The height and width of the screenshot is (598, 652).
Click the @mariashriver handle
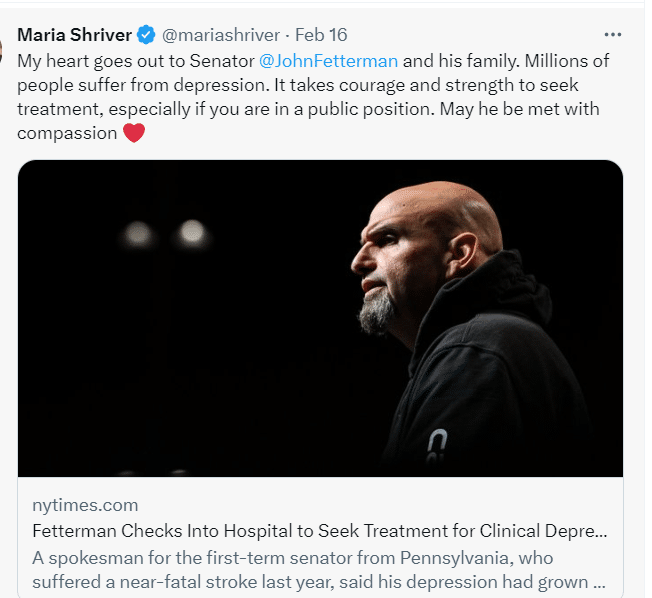point(222,35)
